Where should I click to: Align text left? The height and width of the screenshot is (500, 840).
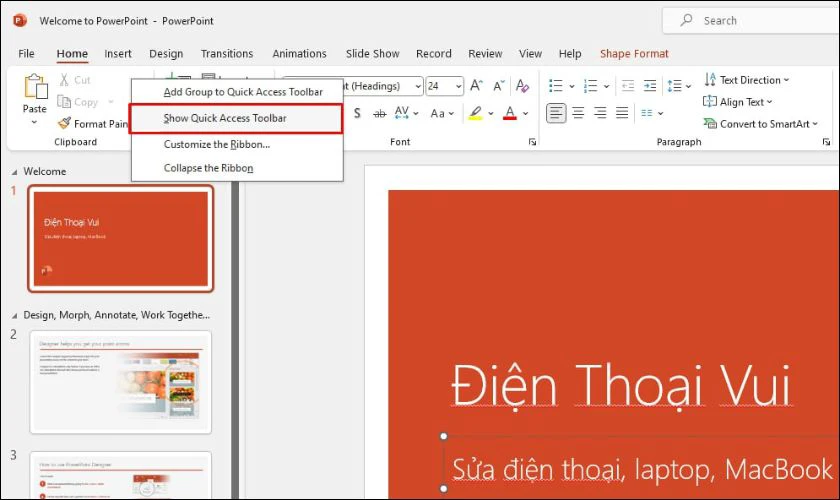coord(556,113)
